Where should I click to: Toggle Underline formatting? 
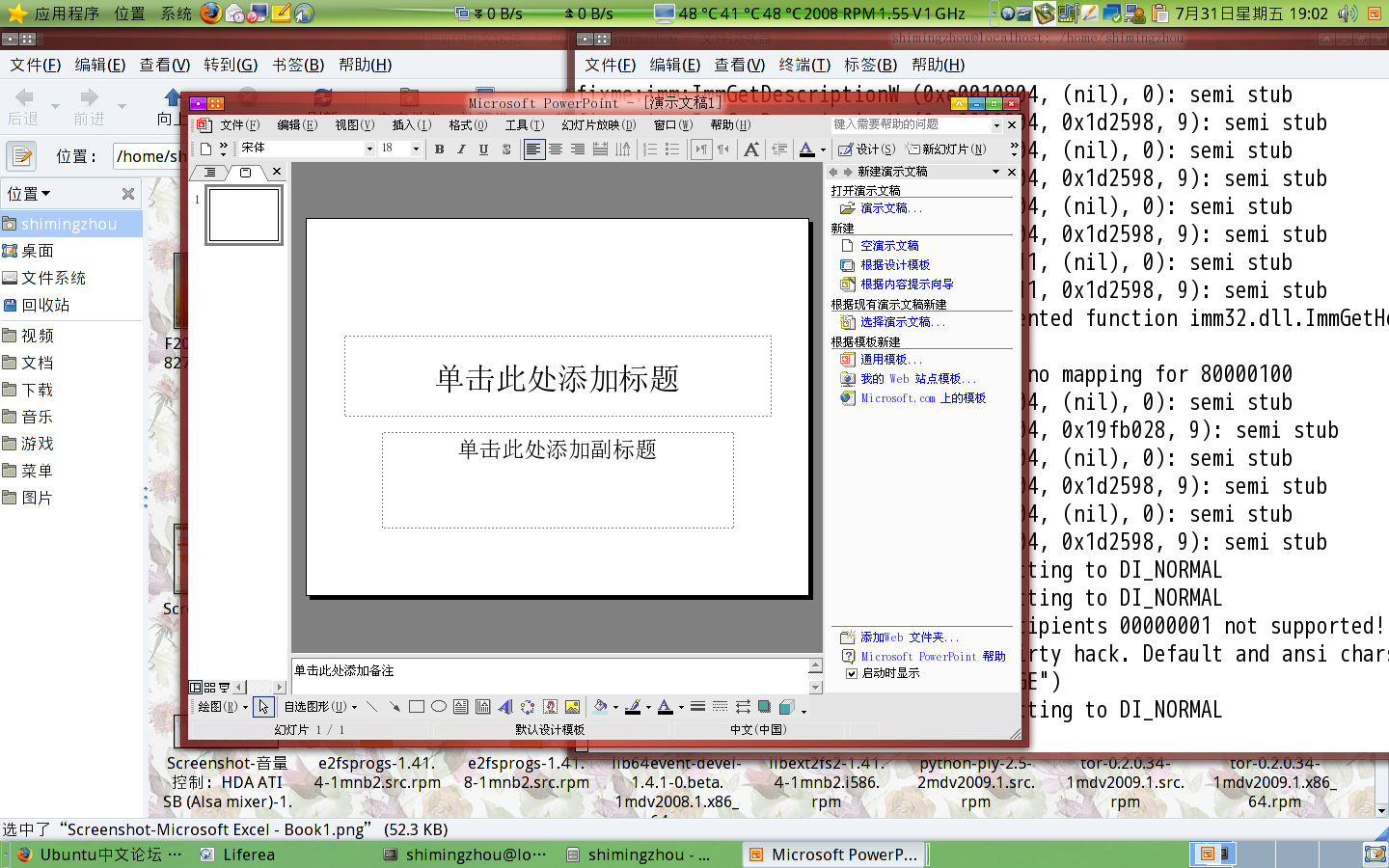[484, 149]
